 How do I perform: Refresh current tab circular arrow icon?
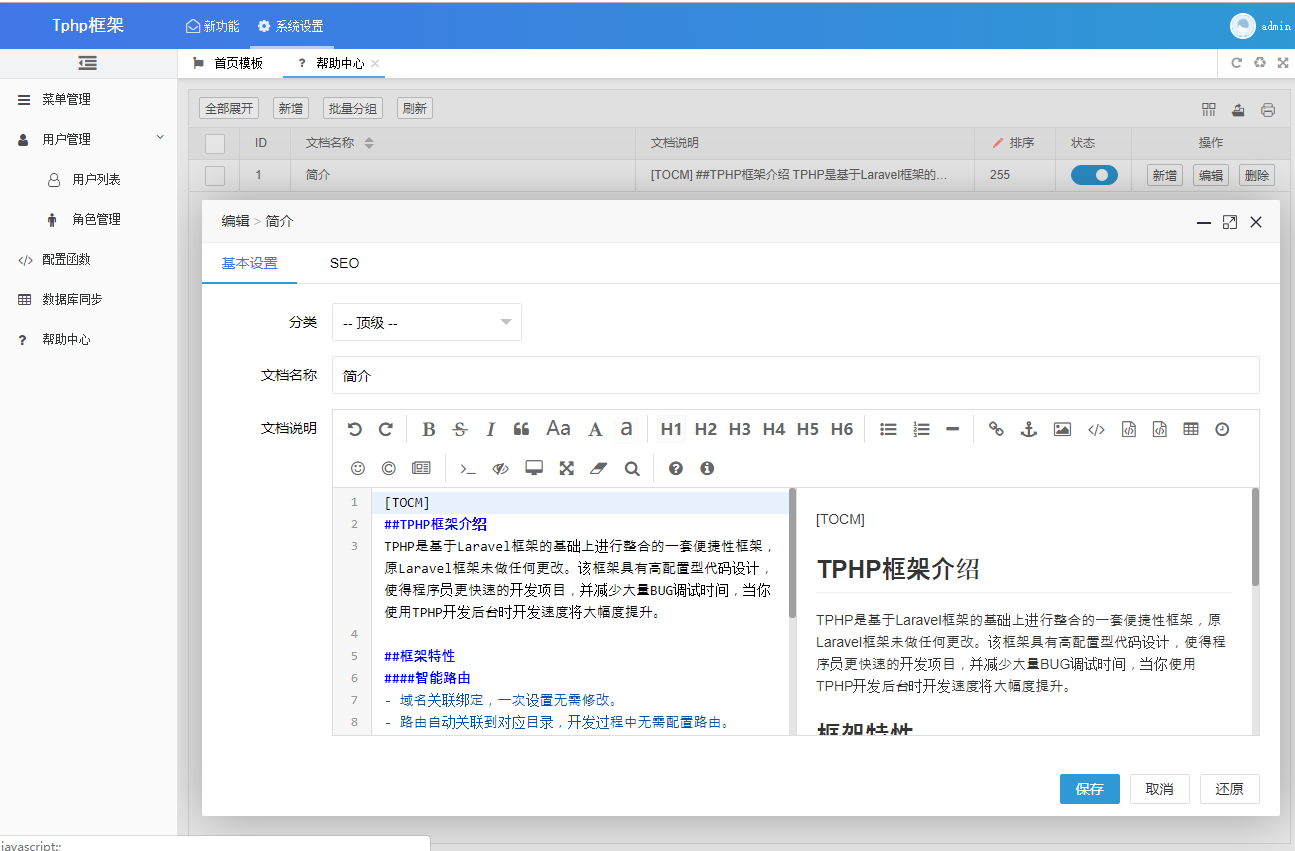[x=1236, y=62]
